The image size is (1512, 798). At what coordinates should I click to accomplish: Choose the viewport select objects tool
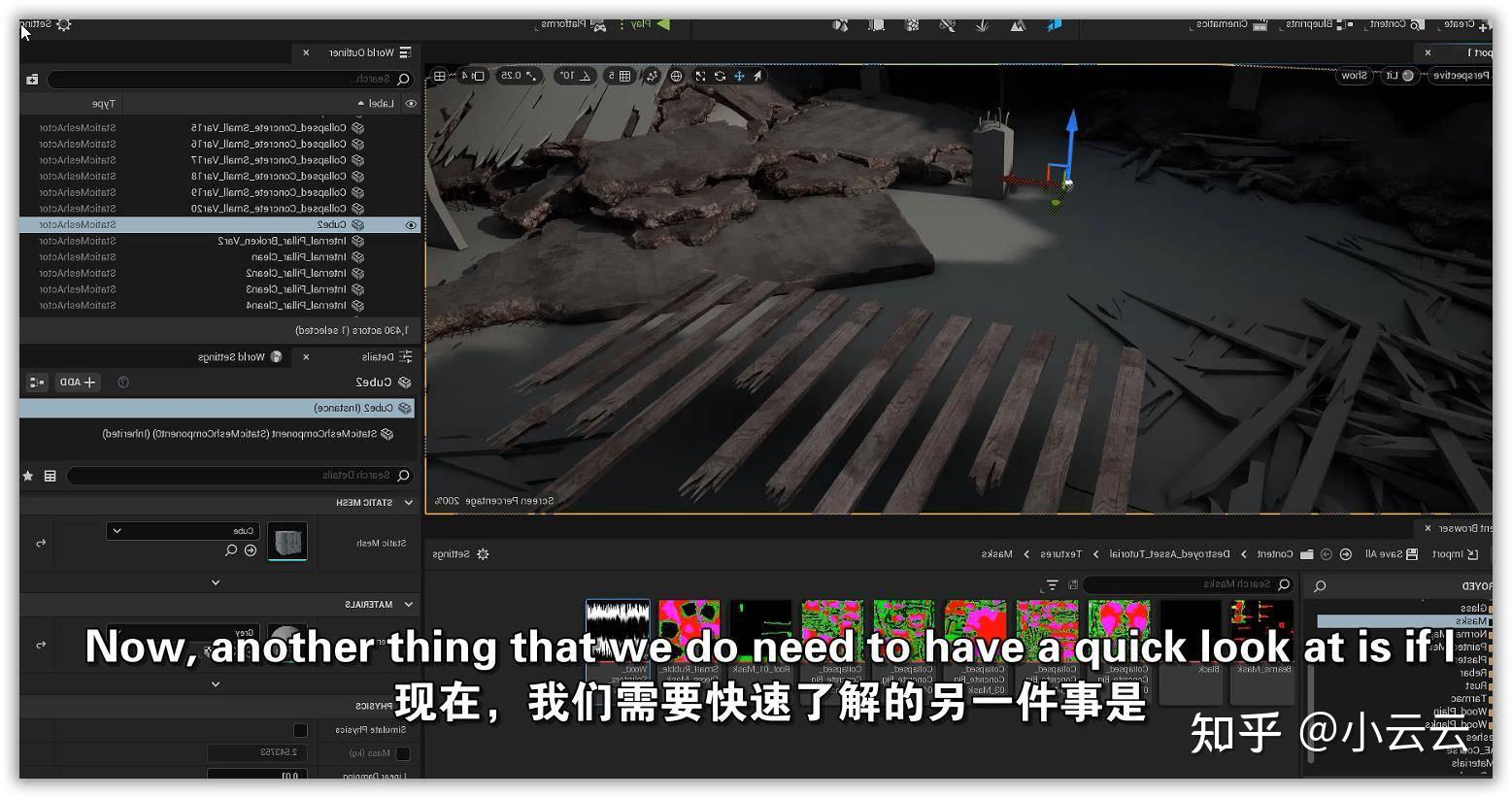(758, 76)
